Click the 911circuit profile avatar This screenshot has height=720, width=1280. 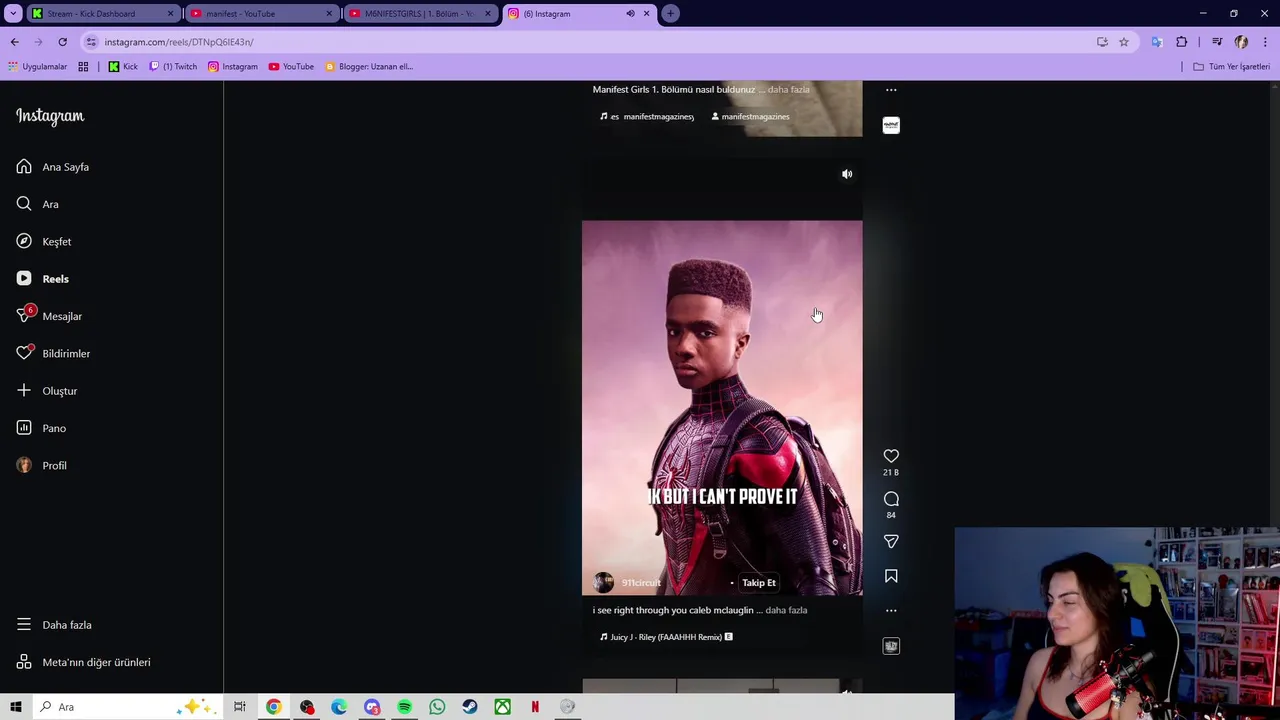click(603, 582)
